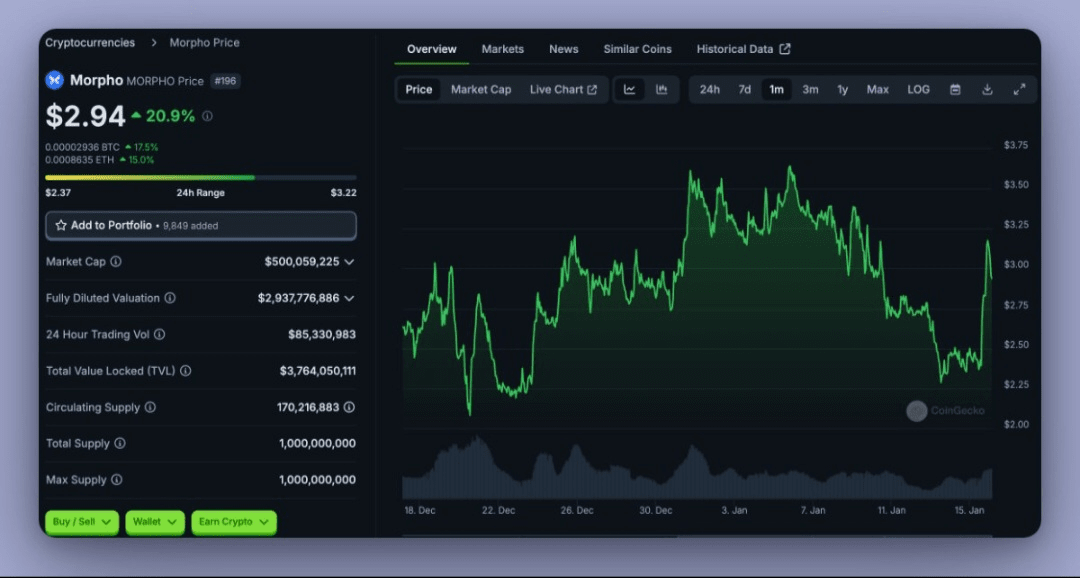Screen dimensions: 1080x578
Task: Open the News tab
Action: 563,49
